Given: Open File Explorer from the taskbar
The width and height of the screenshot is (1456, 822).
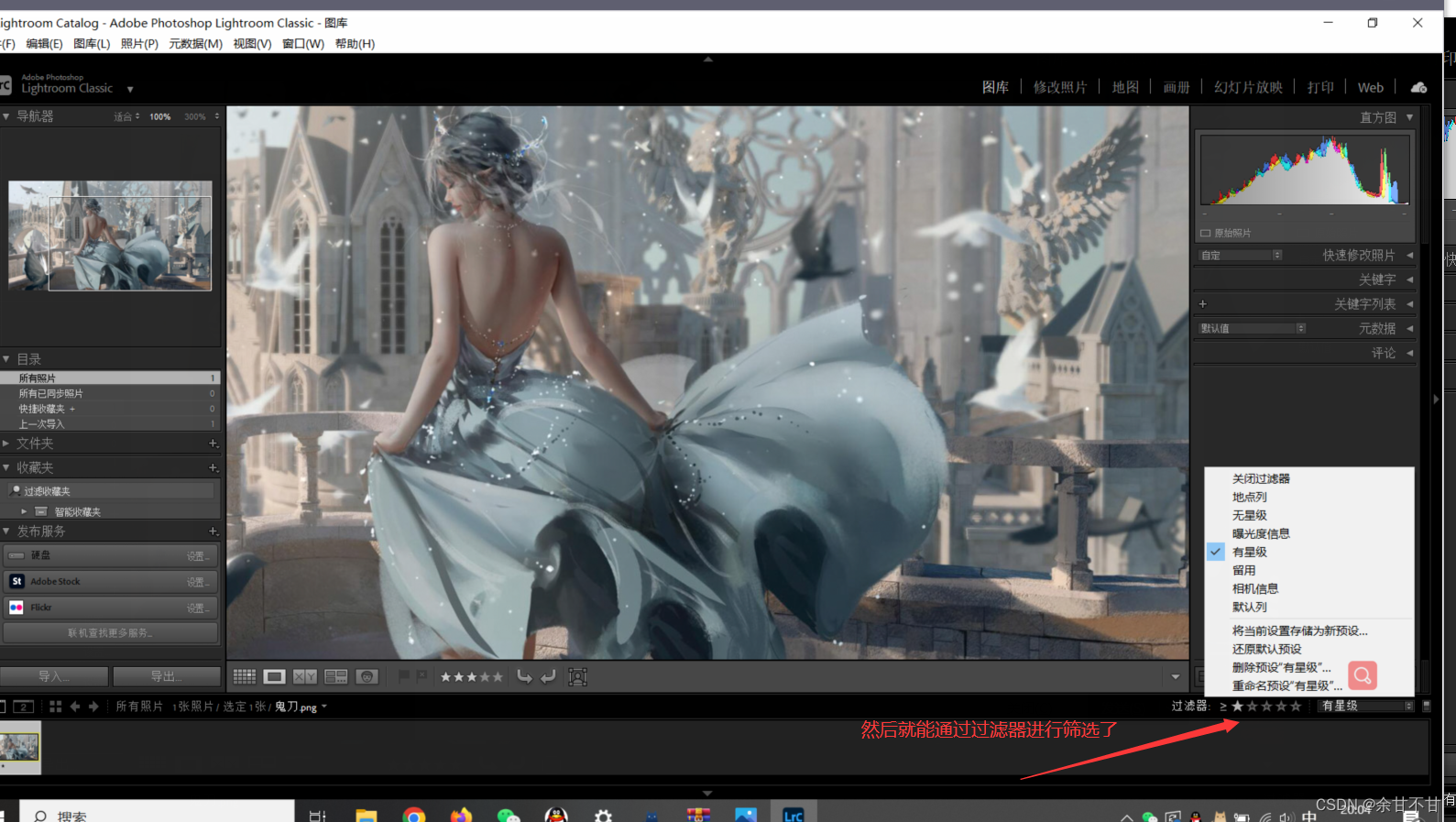Looking at the screenshot, I should pyautogui.click(x=367, y=814).
